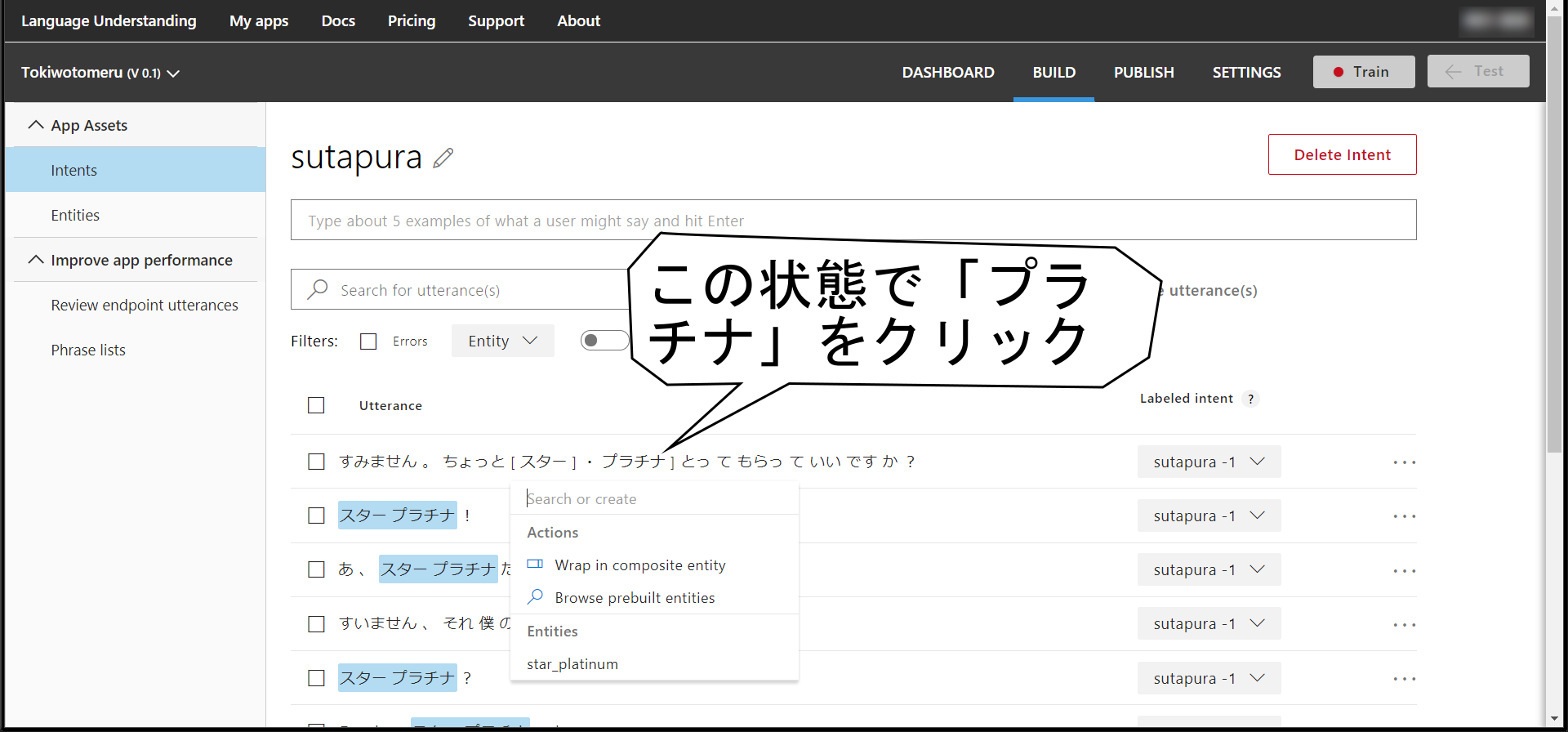Select Wrap in composite entity action
This screenshot has height=732, width=1568.
coord(654,565)
